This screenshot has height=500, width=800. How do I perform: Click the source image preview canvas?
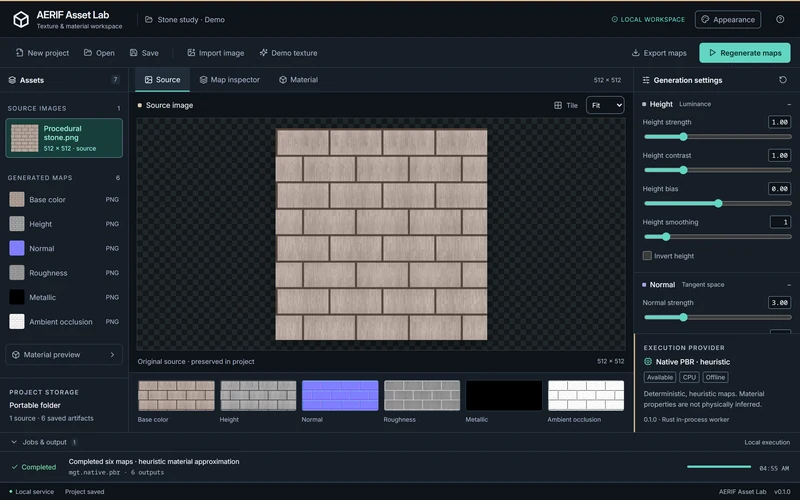(381, 235)
